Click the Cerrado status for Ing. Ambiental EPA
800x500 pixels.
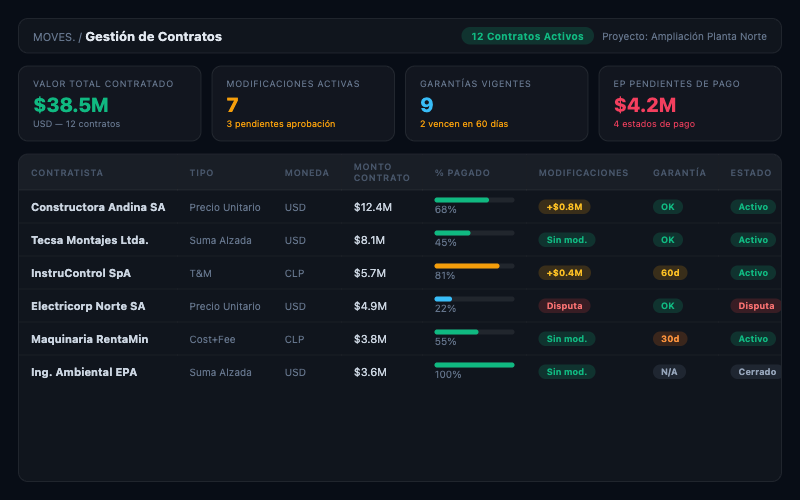click(x=756, y=372)
